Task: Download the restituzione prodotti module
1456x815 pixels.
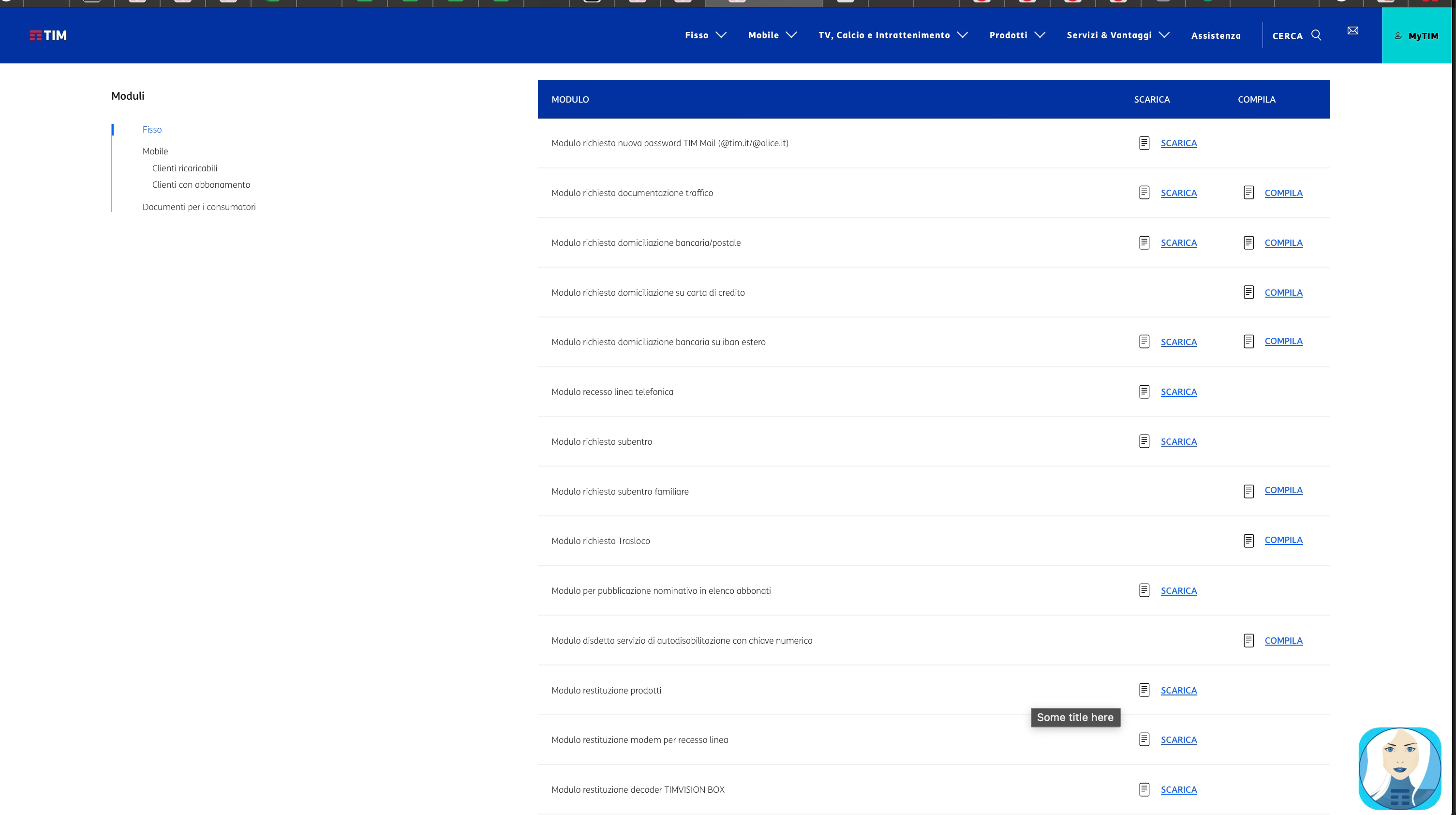Action: pos(1178,691)
